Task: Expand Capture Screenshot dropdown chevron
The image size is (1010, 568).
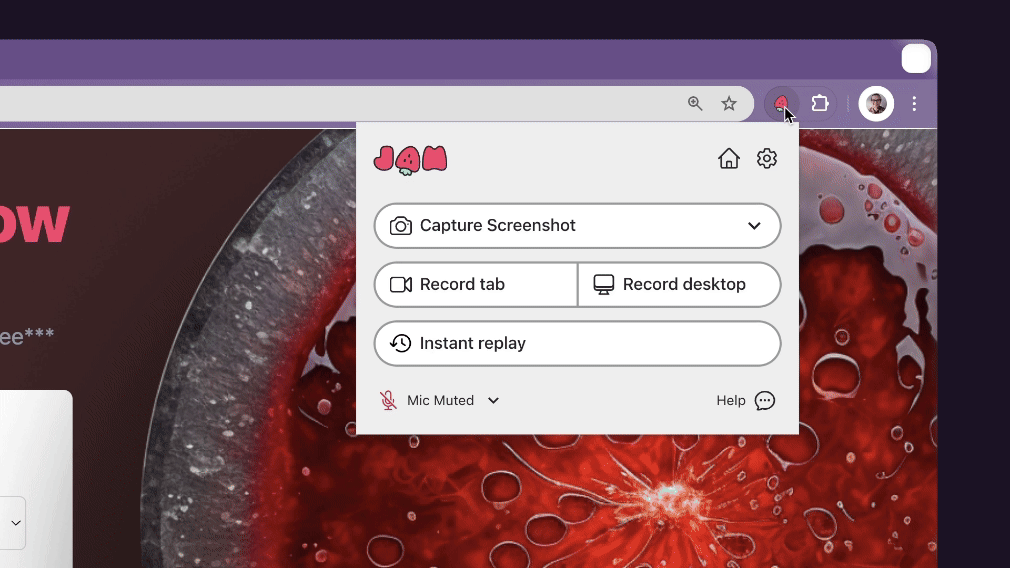Action: 754,226
